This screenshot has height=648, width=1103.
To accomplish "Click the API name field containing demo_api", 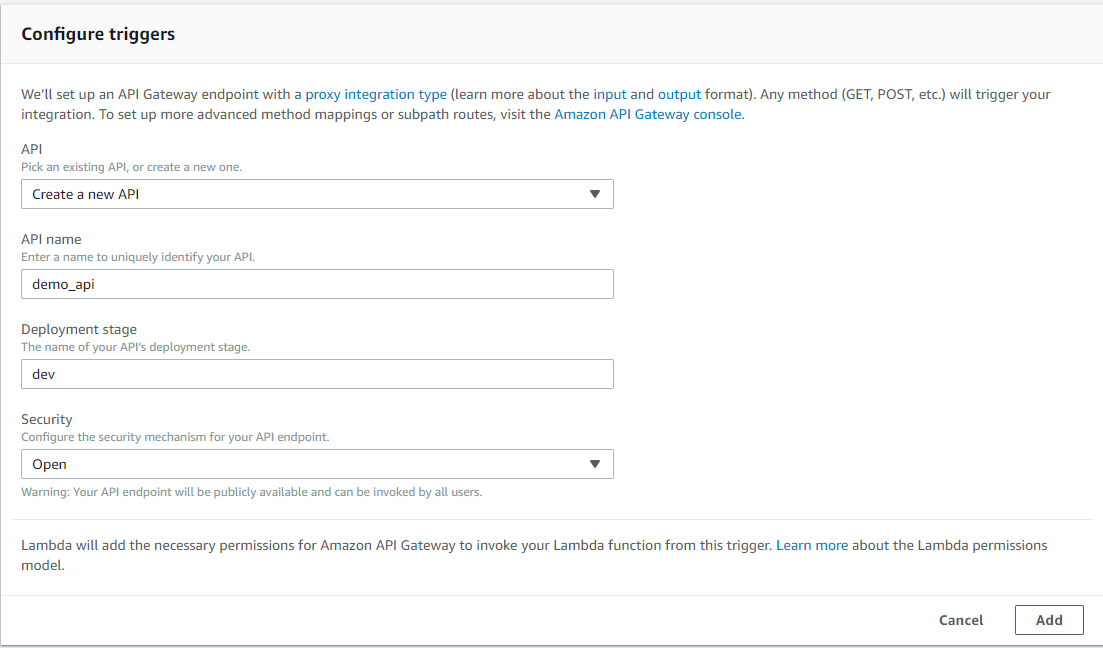I will 317,284.
